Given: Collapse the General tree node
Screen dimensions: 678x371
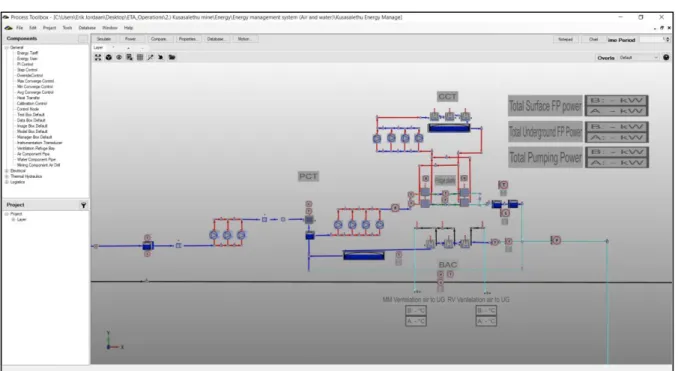Looking at the screenshot, I should [x=6, y=48].
